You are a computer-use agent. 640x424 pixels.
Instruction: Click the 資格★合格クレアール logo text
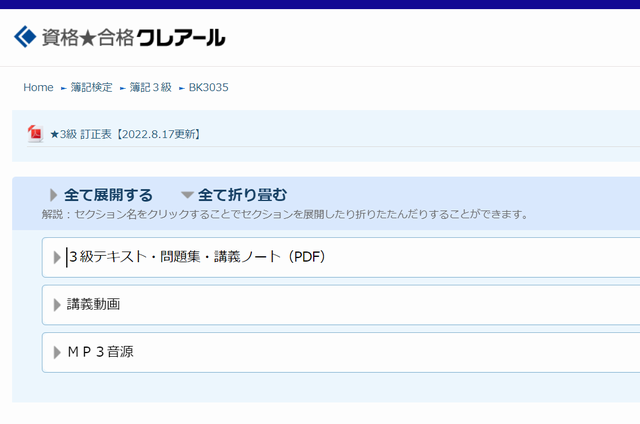point(133,38)
